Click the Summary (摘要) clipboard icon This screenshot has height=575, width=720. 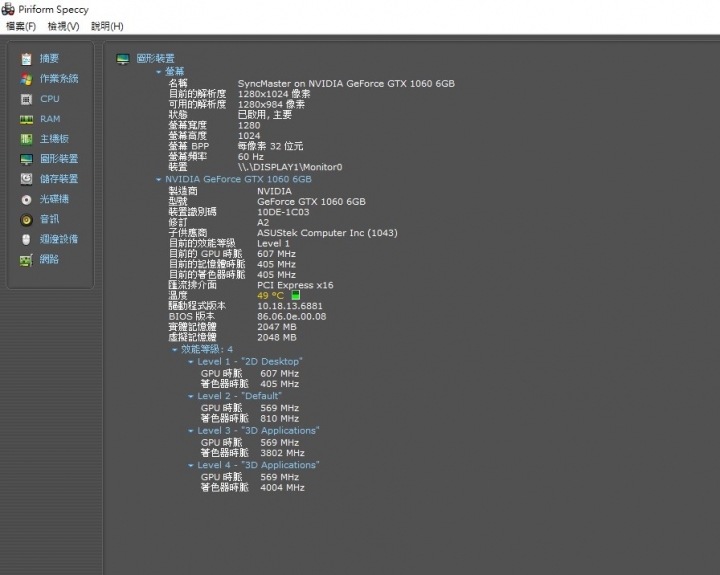(26, 59)
